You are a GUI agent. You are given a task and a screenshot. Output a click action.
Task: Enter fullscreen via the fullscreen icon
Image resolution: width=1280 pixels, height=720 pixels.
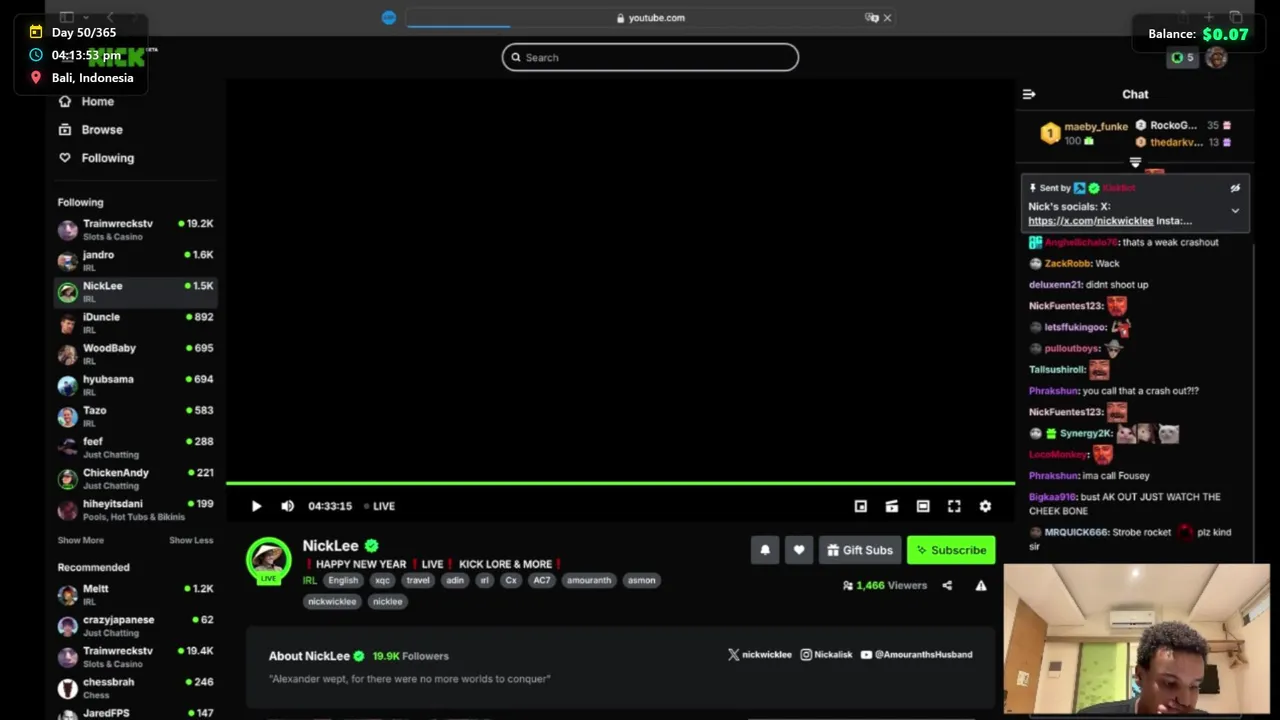954,506
